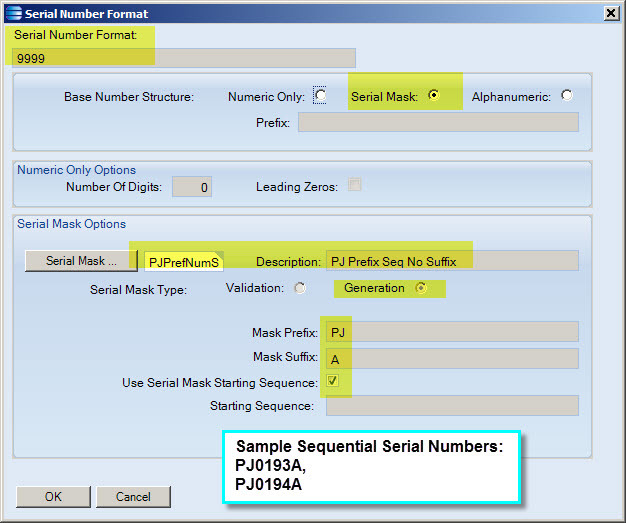Click the Serial Number Format window icon
The width and height of the screenshot is (626, 523).
tap(14, 13)
